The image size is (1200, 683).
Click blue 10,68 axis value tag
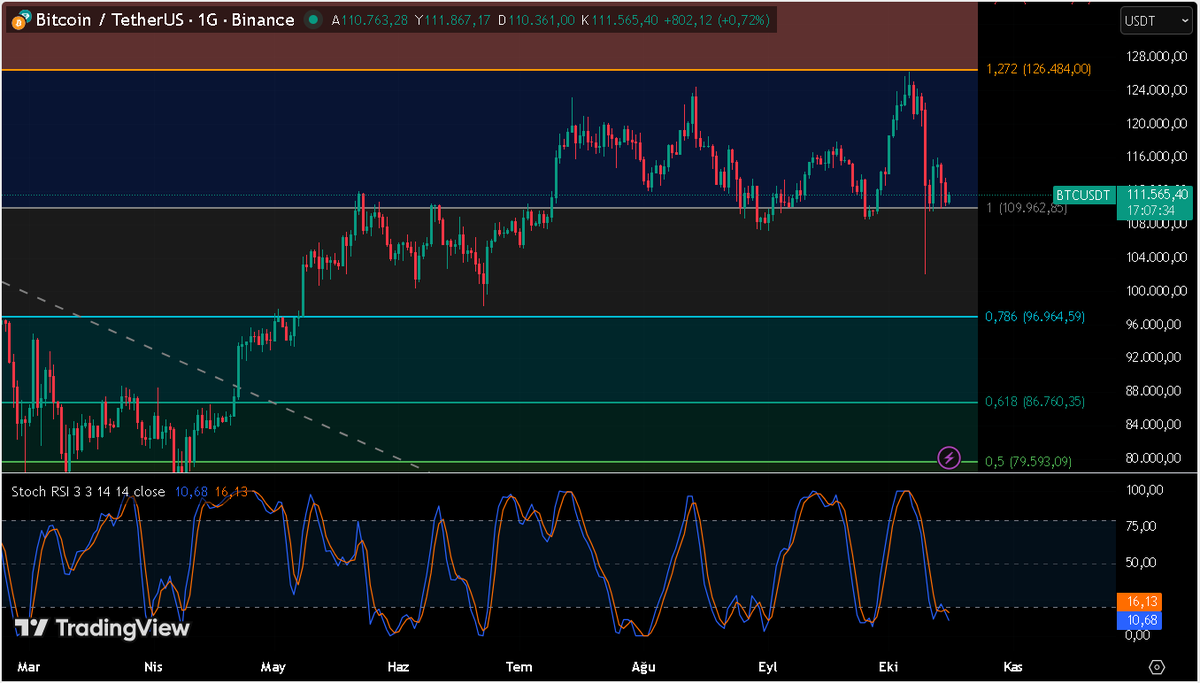pos(1141,620)
